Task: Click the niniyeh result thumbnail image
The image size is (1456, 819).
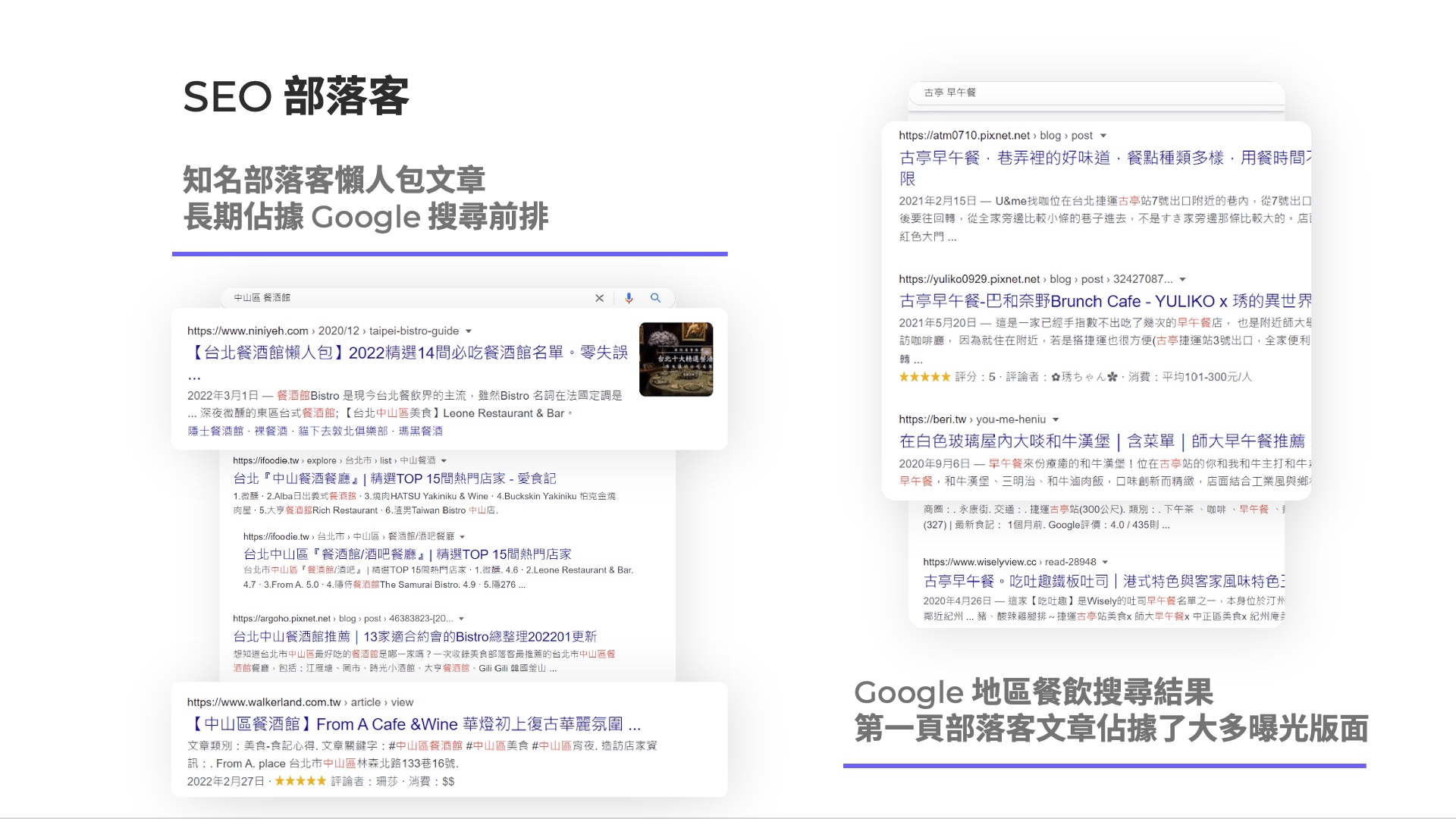Action: [x=676, y=359]
